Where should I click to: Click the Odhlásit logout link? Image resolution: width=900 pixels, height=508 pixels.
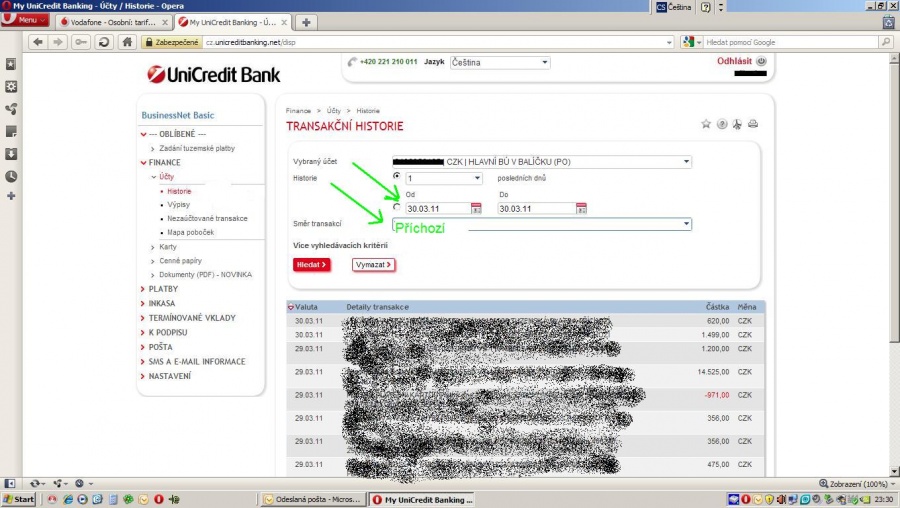pos(734,61)
